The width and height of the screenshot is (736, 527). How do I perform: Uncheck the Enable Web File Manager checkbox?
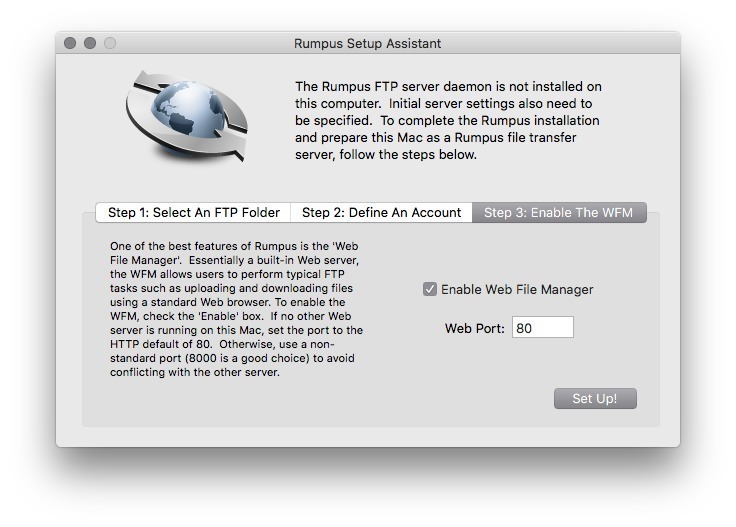click(429, 289)
